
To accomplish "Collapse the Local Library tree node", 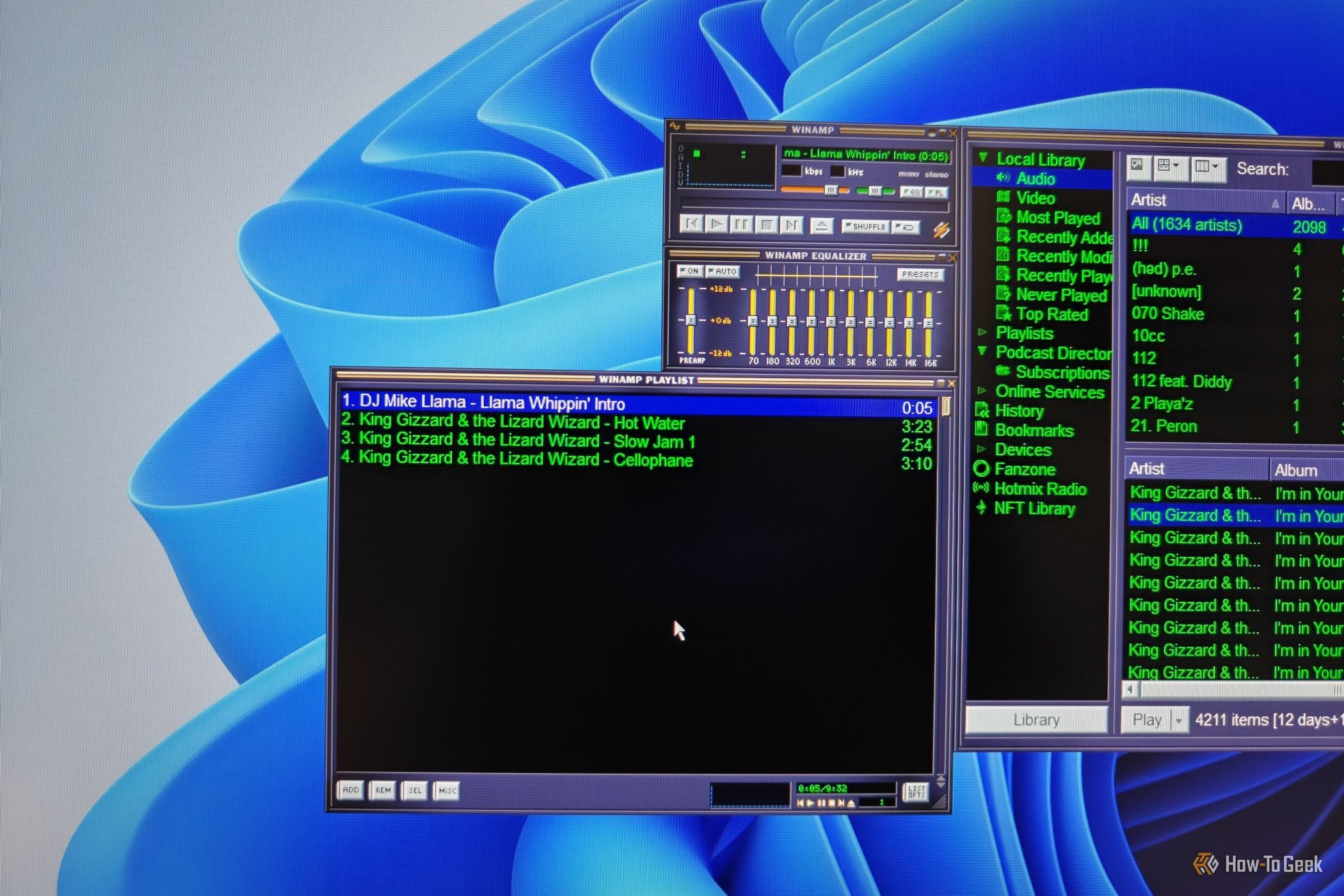I will pyautogui.click(x=983, y=157).
